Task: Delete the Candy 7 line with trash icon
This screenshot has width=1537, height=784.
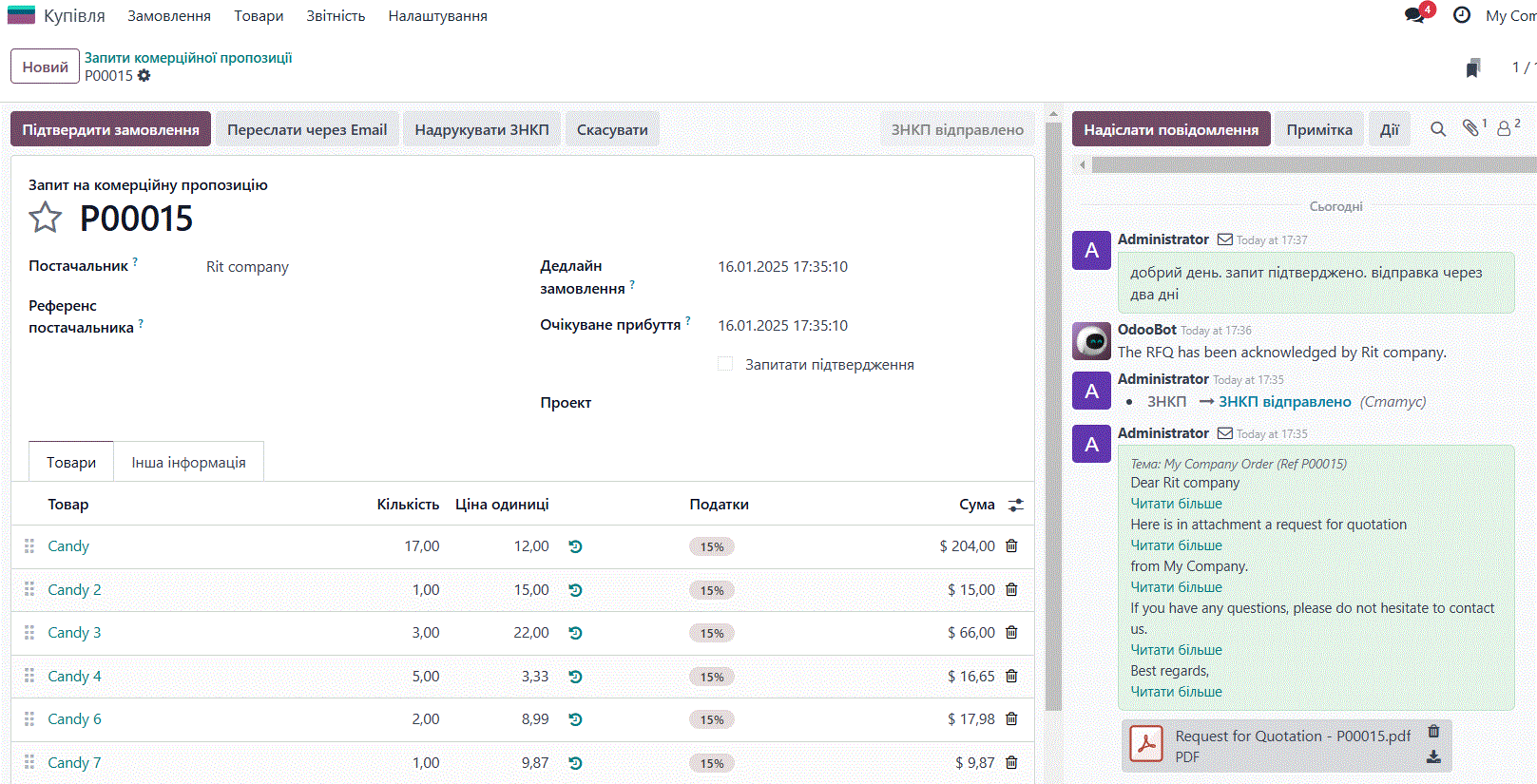Action: pyautogui.click(x=1011, y=762)
